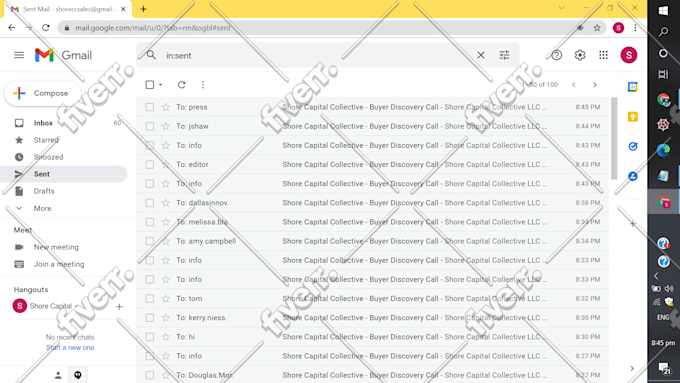Open Chrome tab search chevron in title bar
This screenshot has height=383, width=680.
point(562,8)
